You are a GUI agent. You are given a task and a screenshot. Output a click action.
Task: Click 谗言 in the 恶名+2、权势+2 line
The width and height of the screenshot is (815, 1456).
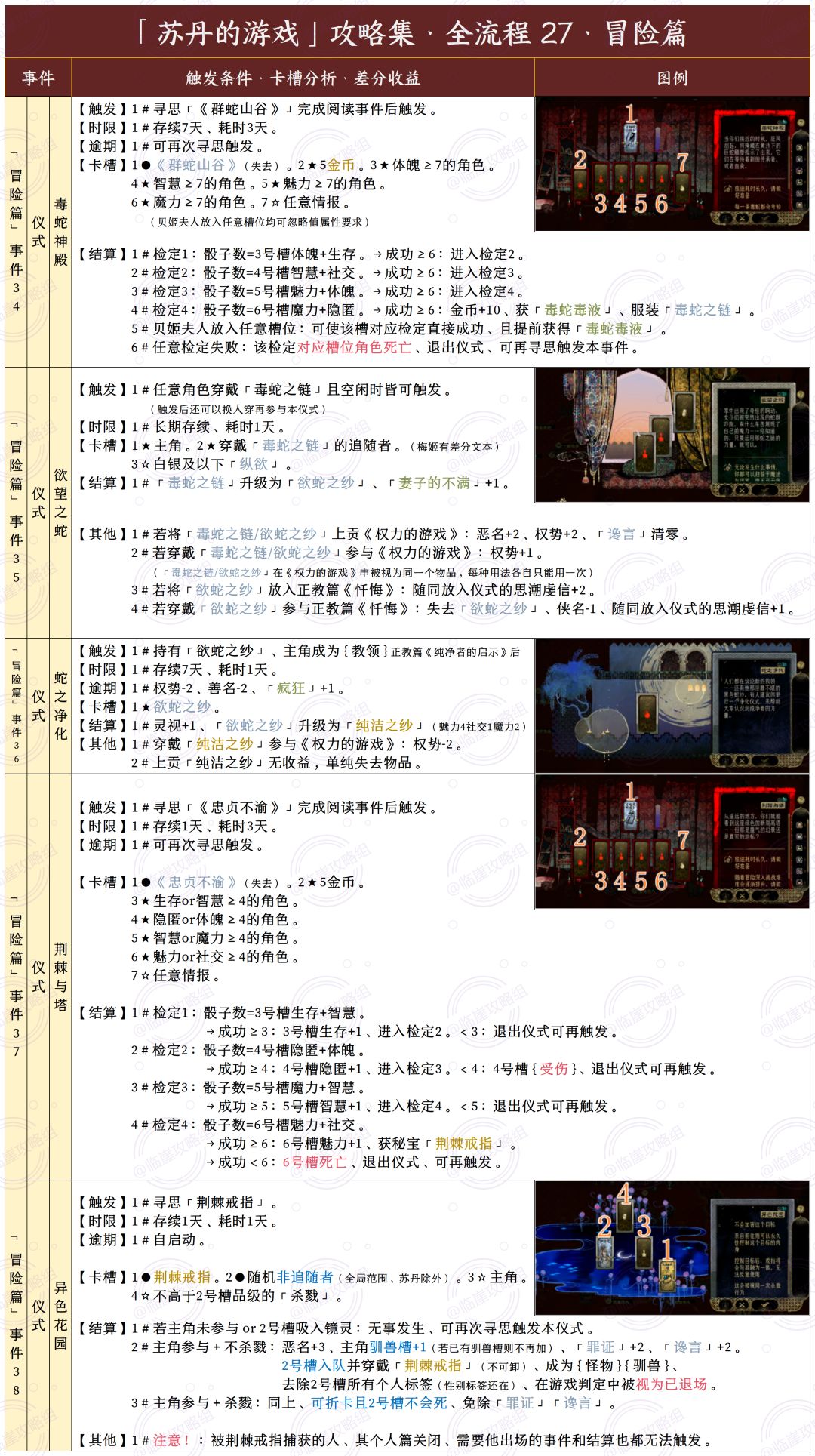pyautogui.click(x=621, y=534)
